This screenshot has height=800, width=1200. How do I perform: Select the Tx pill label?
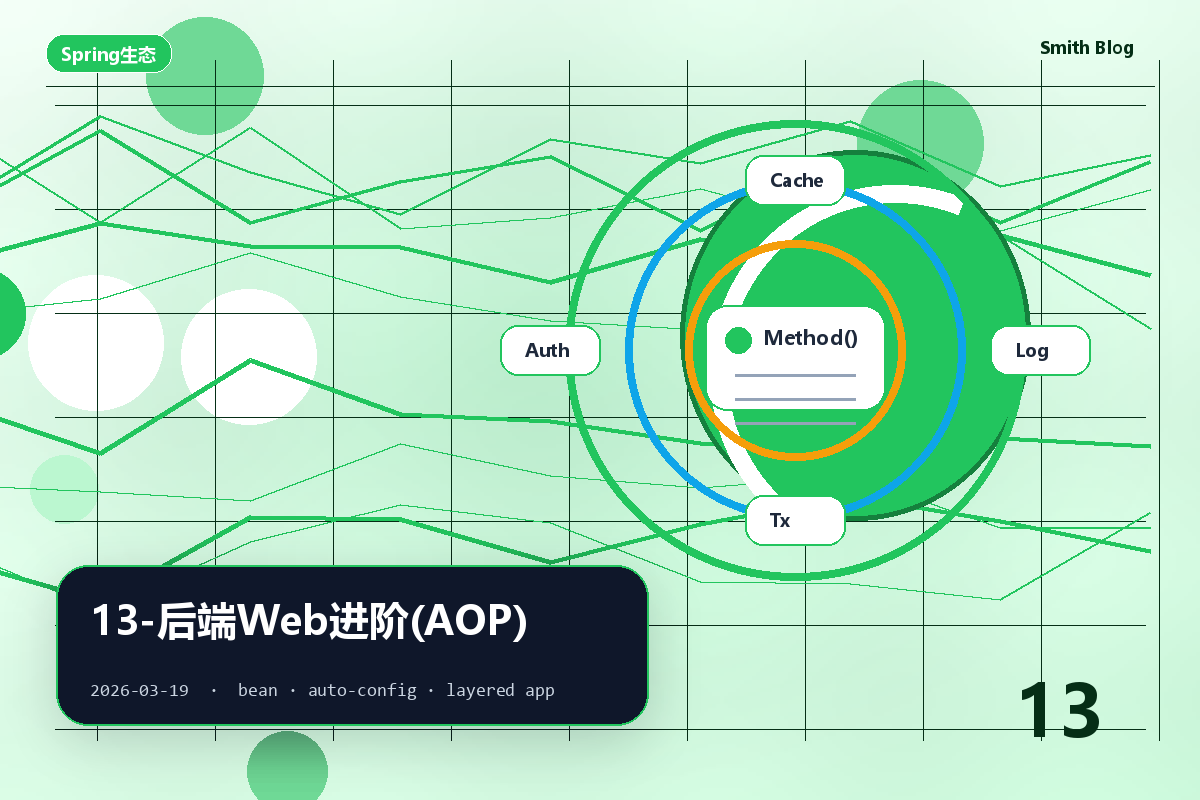coord(796,520)
